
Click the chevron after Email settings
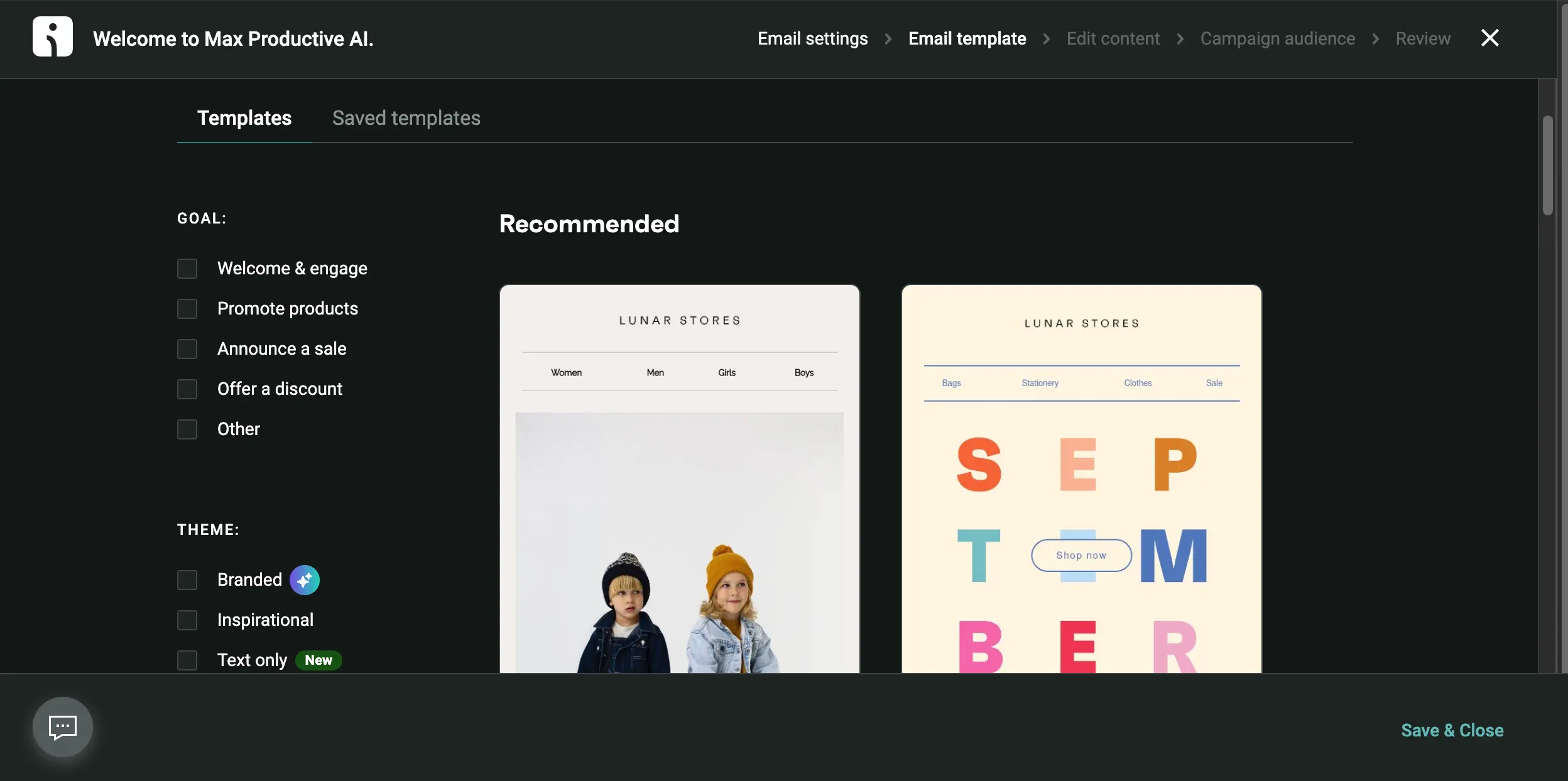(x=888, y=39)
